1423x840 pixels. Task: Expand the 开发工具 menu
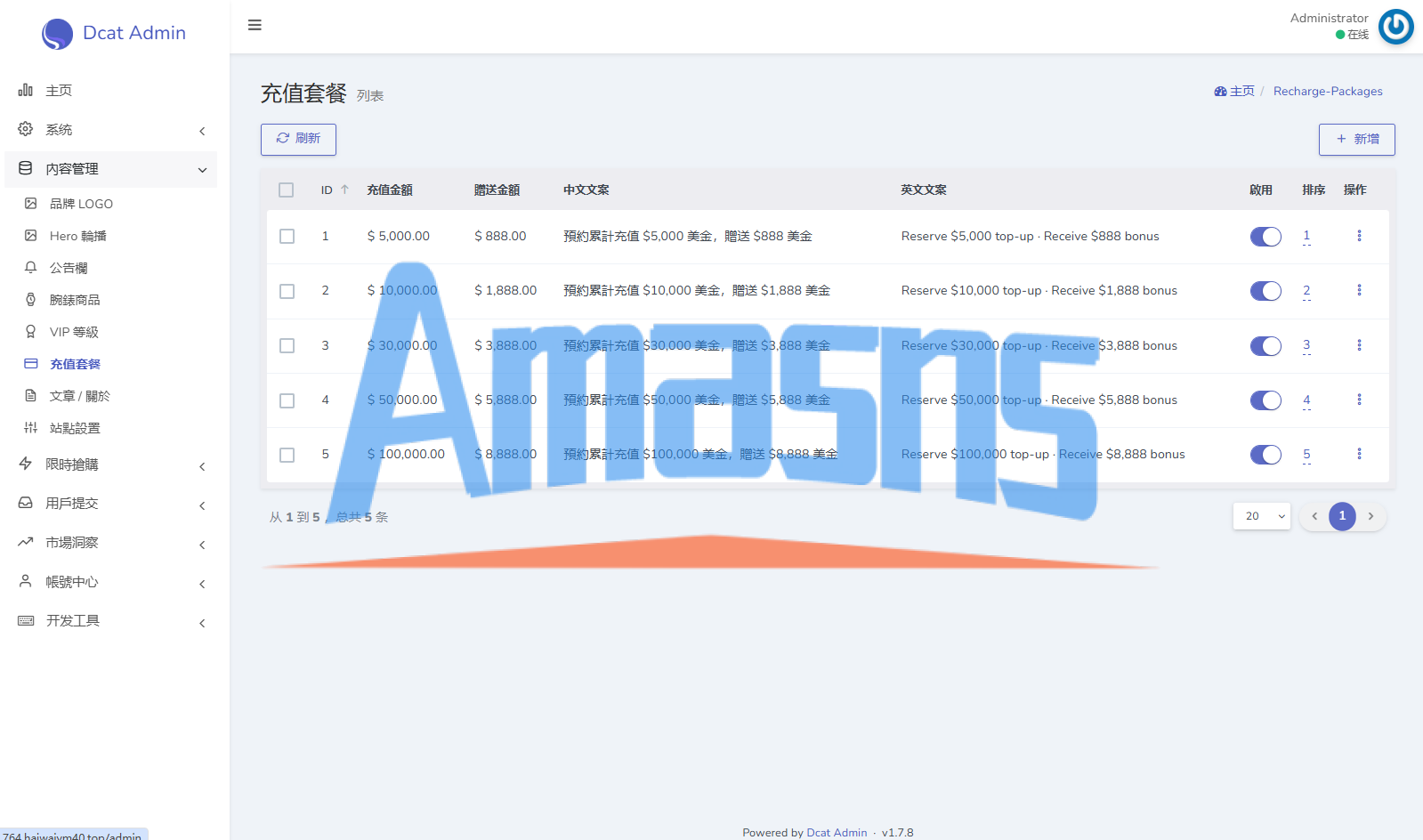click(110, 621)
